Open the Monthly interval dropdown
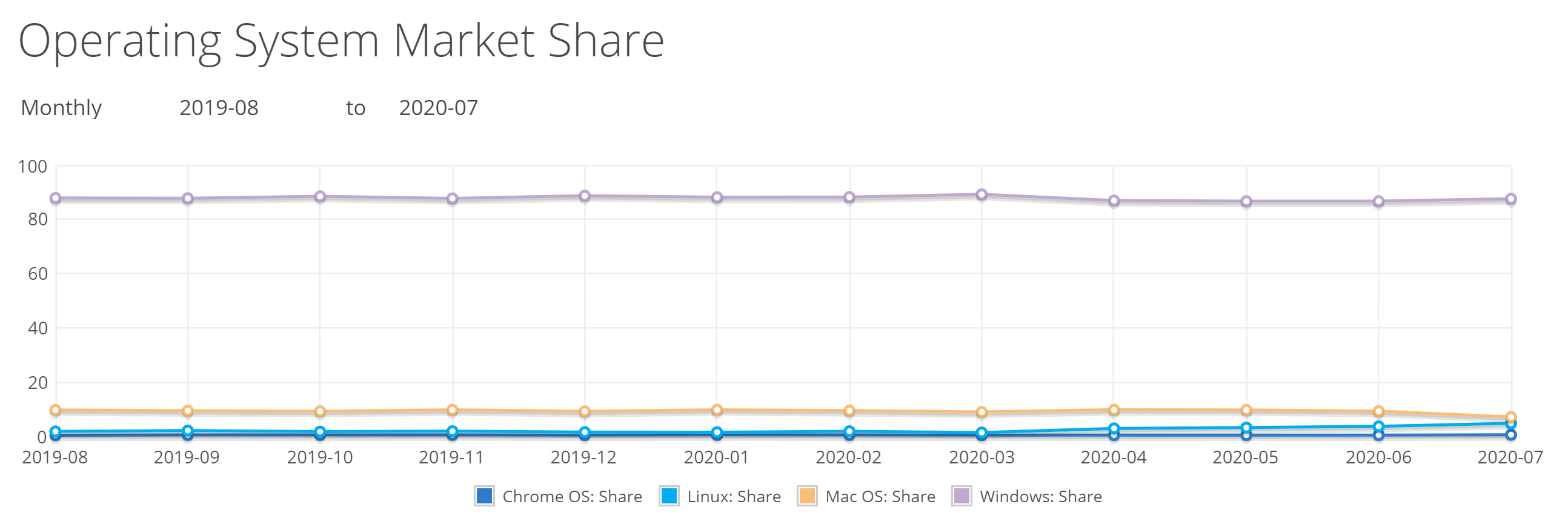The image size is (1568, 524). [x=61, y=108]
